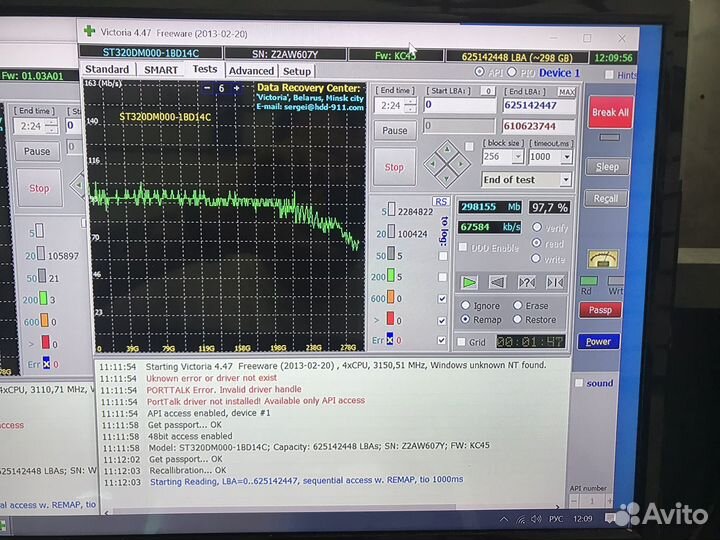Click the gauge meter icon
720x540 pixels.
(603, 259)
